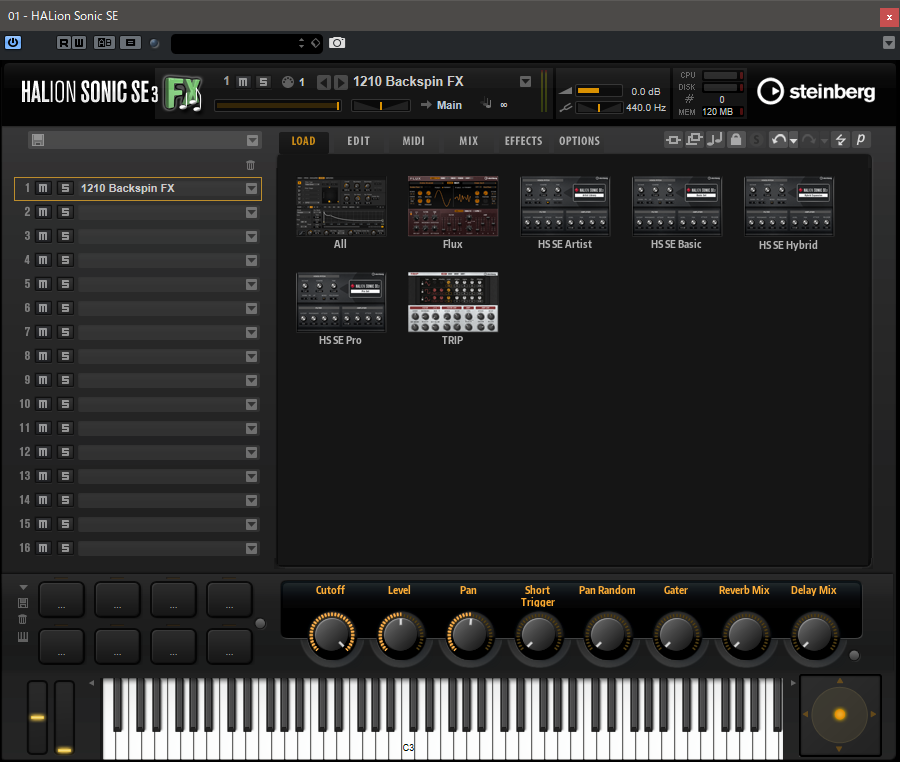Click the first trigger pad, top row
Viewport: 900px width, 762px height.
click(x=61, y=599)
